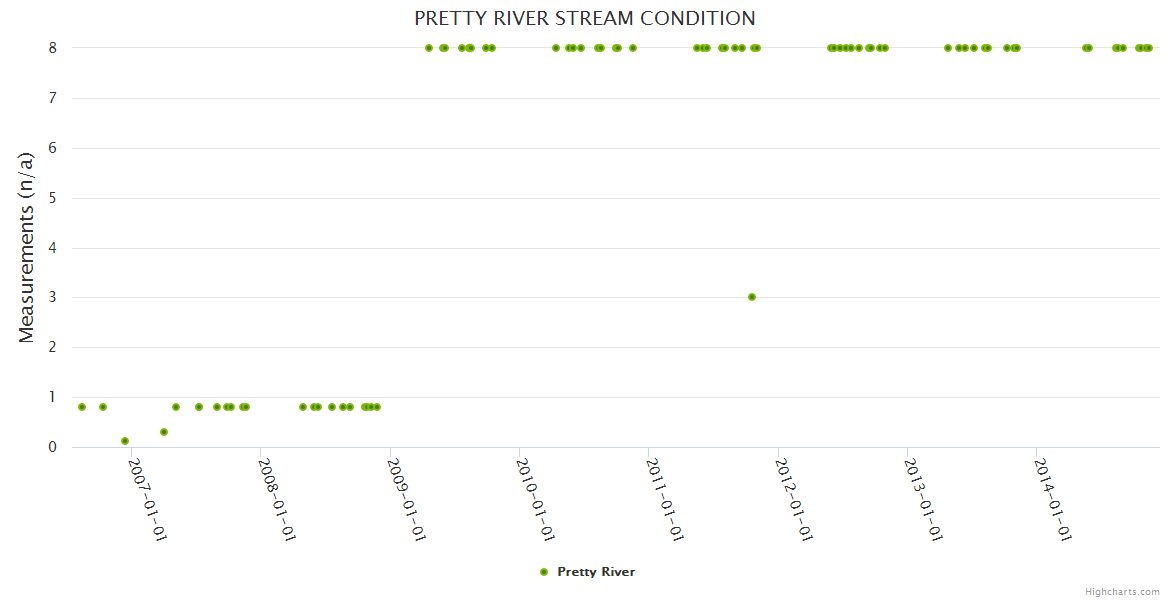Toggle the Pretty River legend label
This screenshot has height=600, width=1170.
(596, 572)
